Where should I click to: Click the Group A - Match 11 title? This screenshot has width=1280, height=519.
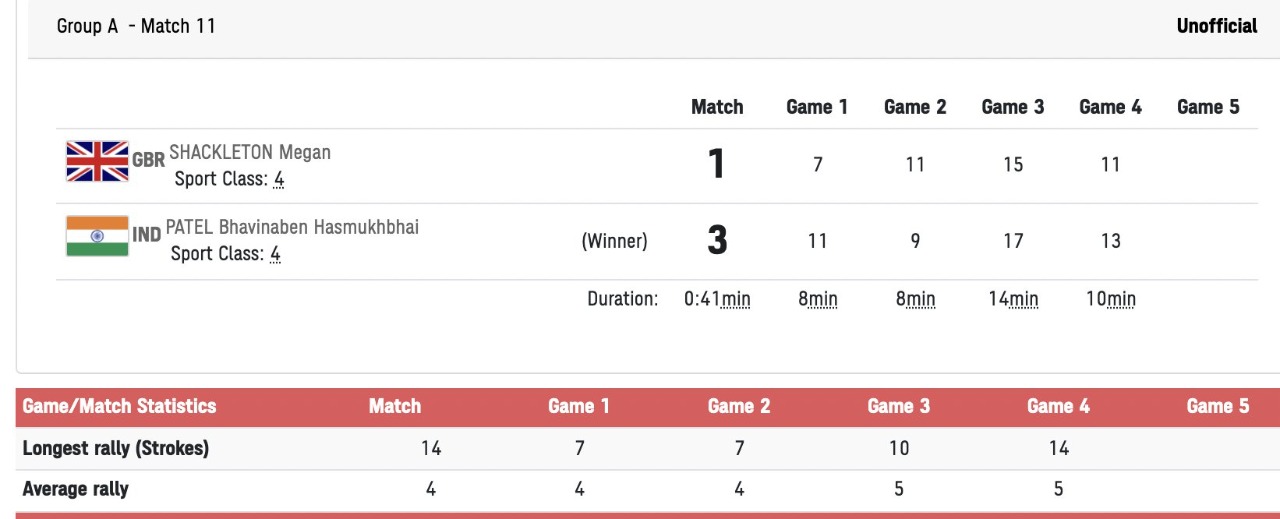[x=136, y=26]
